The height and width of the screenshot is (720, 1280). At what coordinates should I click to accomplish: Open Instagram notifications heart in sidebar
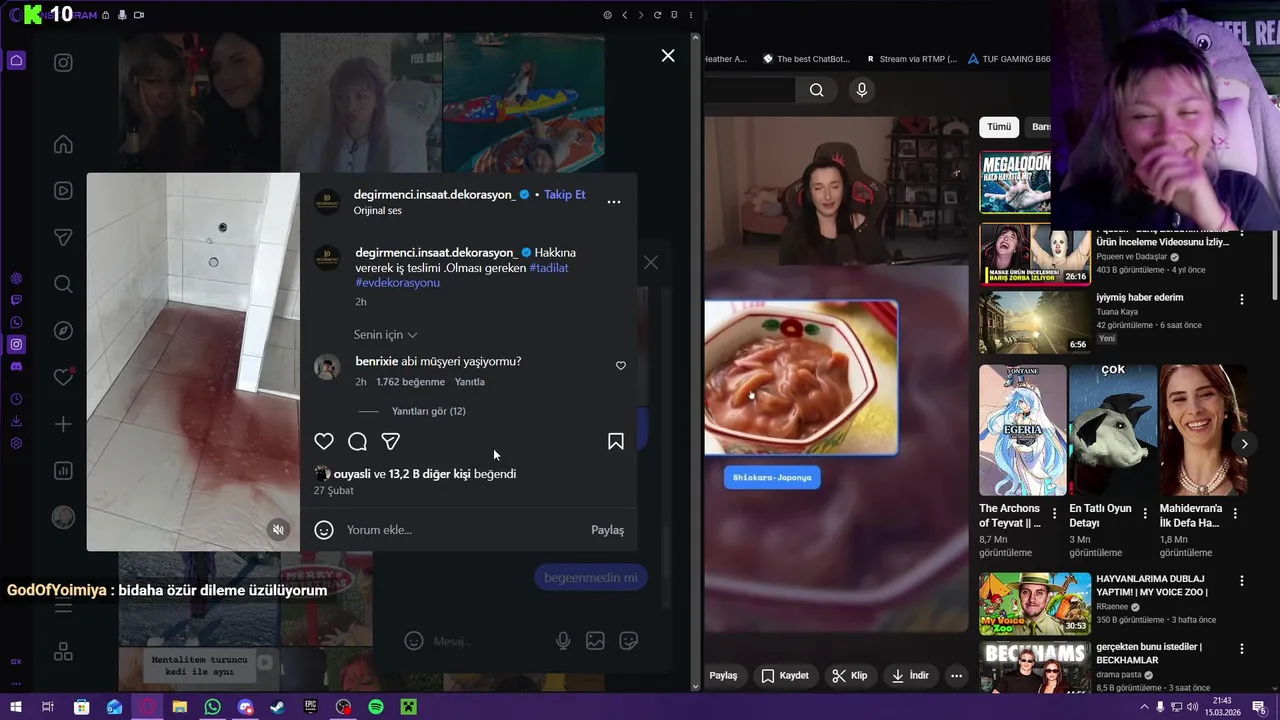click(x=63, y=377)
